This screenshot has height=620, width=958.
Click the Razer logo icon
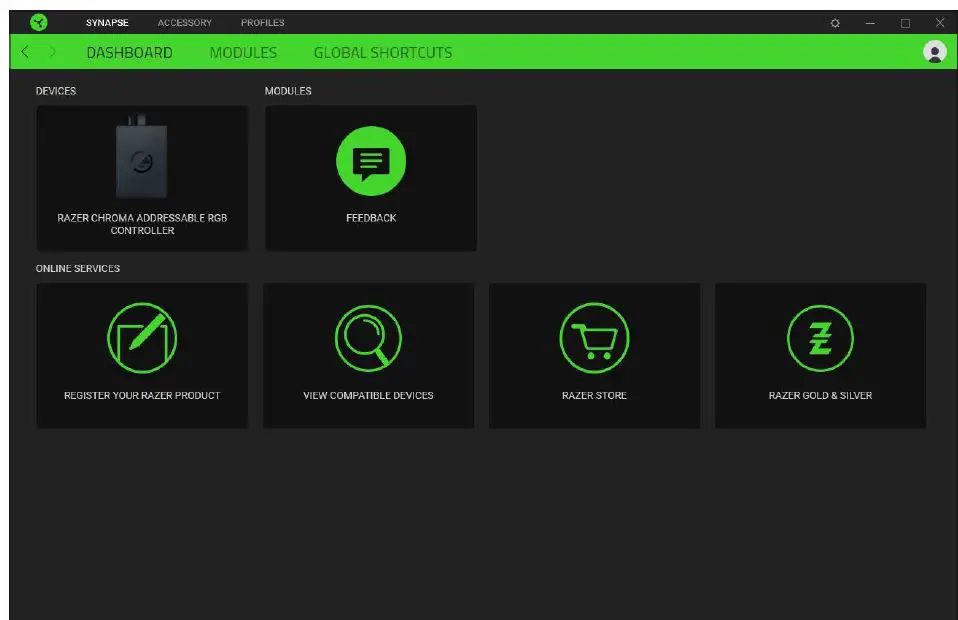38,22
